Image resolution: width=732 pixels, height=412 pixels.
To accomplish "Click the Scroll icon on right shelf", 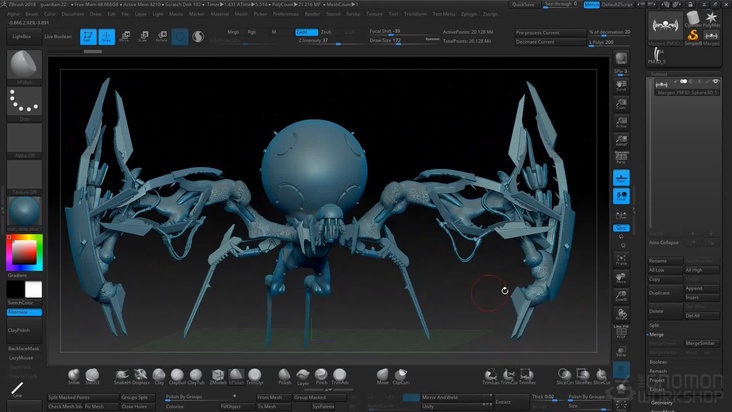I will coord(621,85).
